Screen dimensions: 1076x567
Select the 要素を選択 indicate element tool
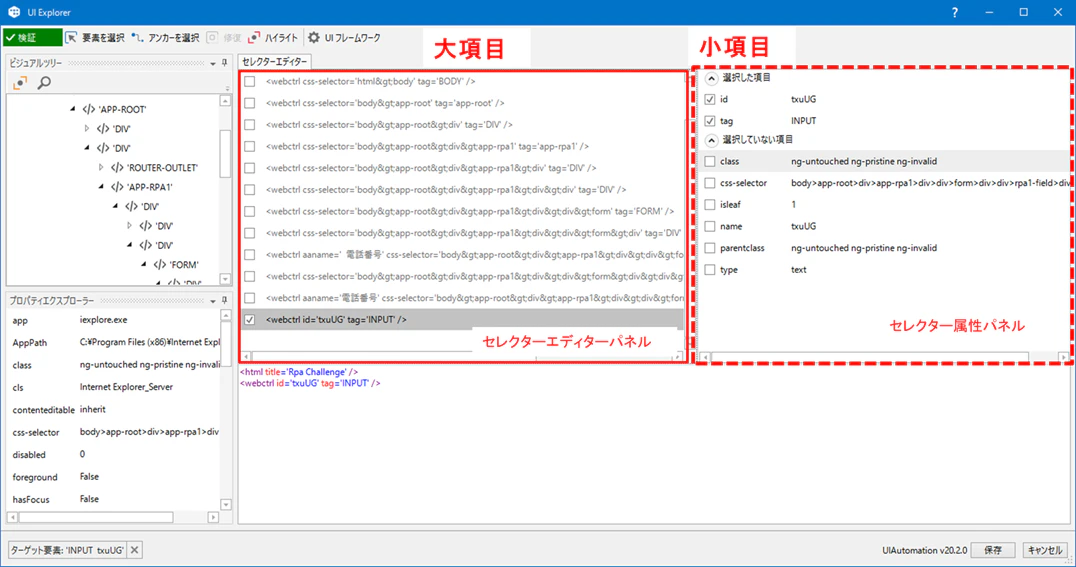point(95,38)
